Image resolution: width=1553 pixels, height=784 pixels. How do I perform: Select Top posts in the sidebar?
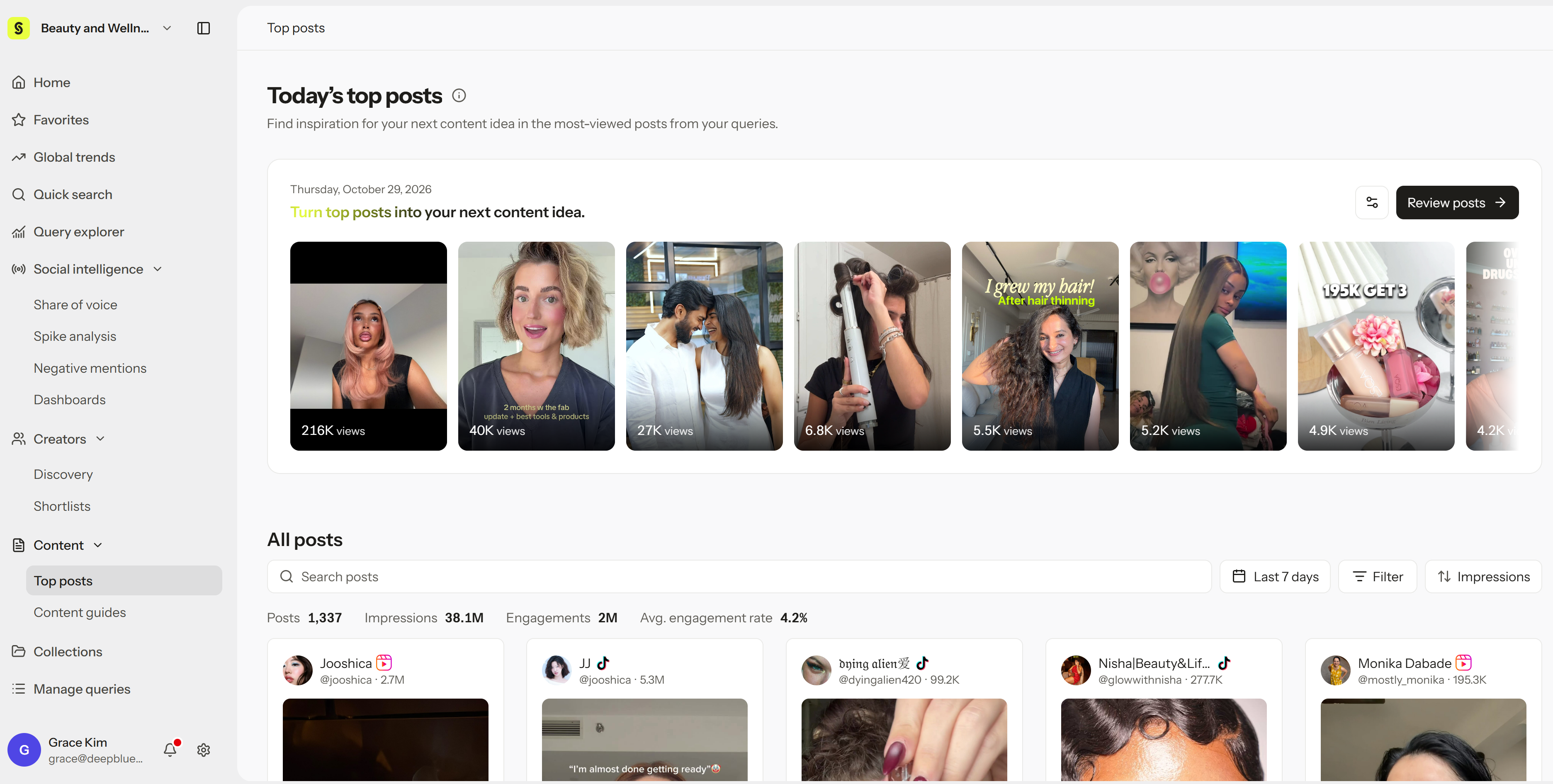pyautogui.click(x=124, y=580)
